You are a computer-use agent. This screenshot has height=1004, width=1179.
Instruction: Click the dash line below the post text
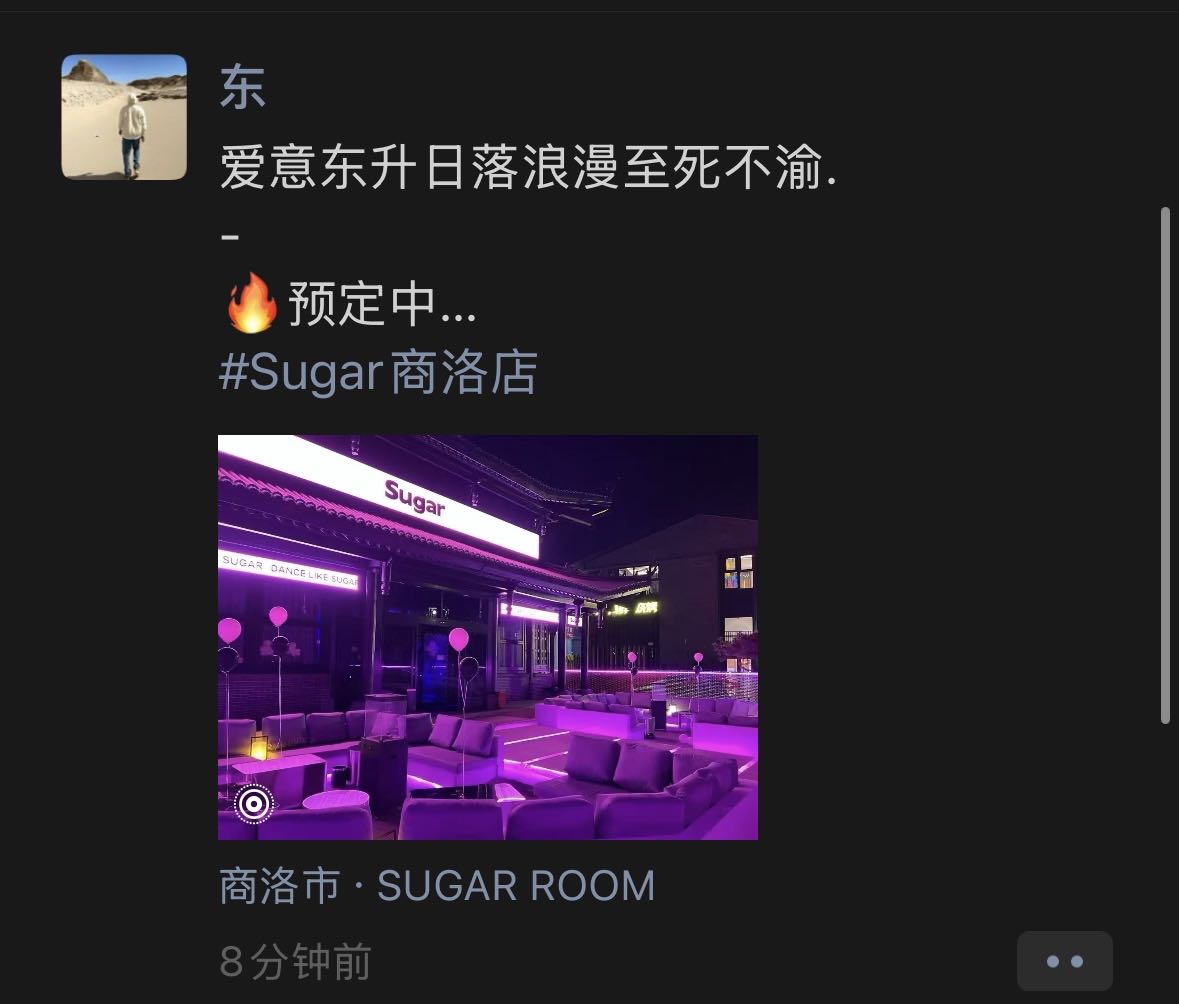(x=230, y=237)
